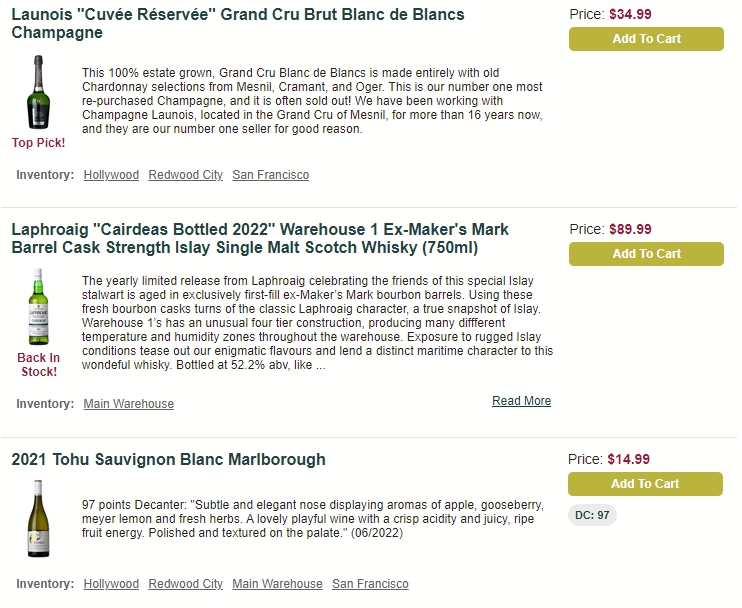Image resolution: width=742 pixels, height=608 pixels.
Task: Open Laphroaig Cairdeas Bottled 2022 title
Action: pyautogui.click(x=260, y=238)
